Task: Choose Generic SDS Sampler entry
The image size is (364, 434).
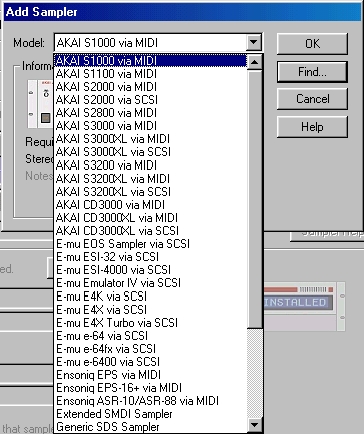Action: [x=151, y=427]
